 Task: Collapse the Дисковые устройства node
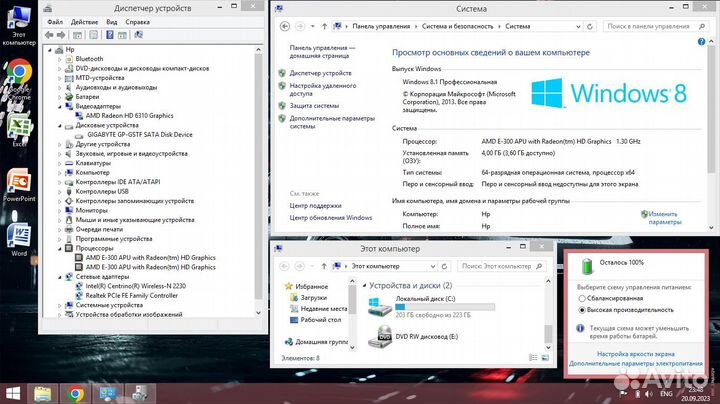pyautogui.click(x=60, y=125)
